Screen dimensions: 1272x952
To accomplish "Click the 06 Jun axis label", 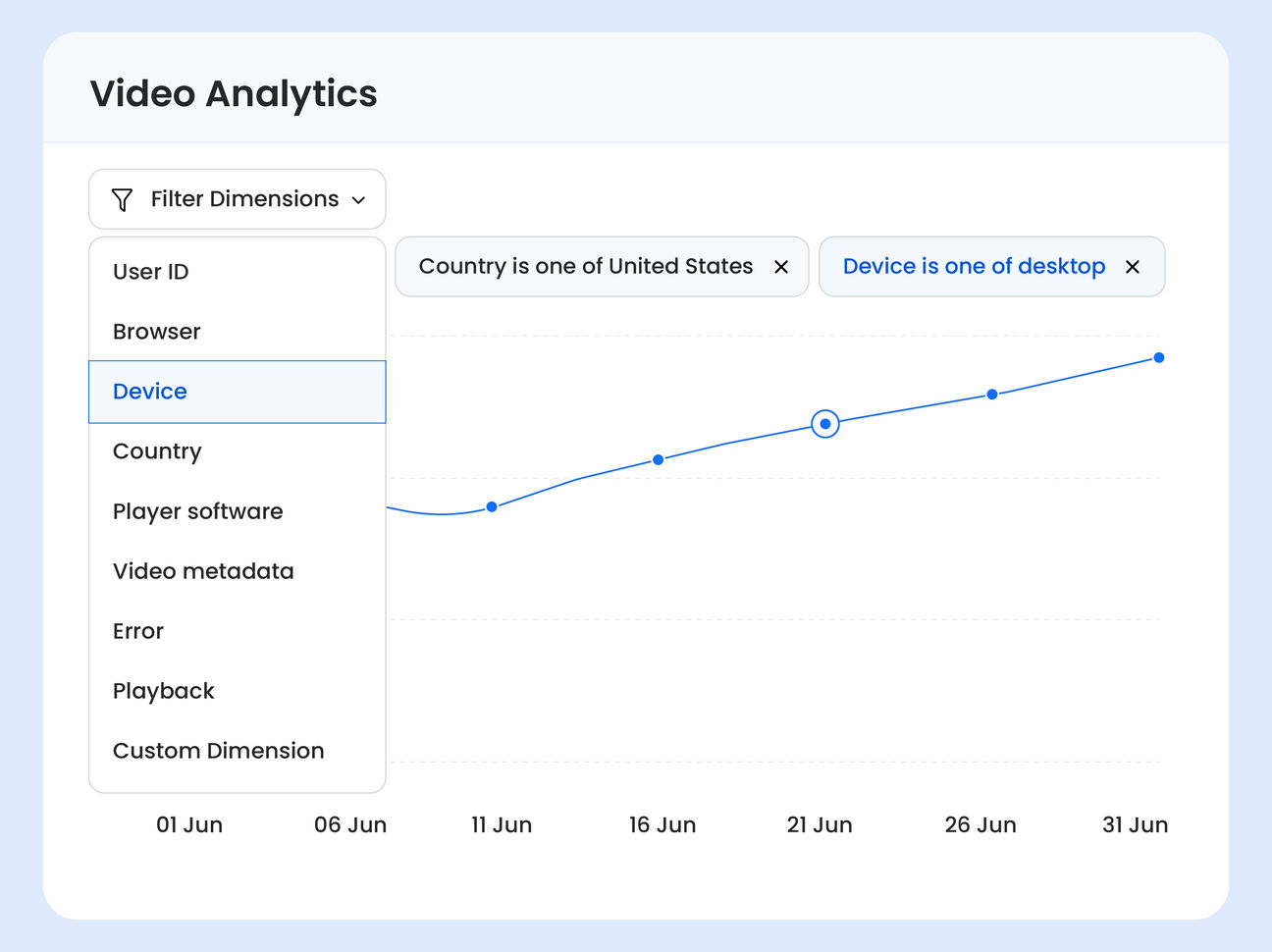I will coord(350,825).
